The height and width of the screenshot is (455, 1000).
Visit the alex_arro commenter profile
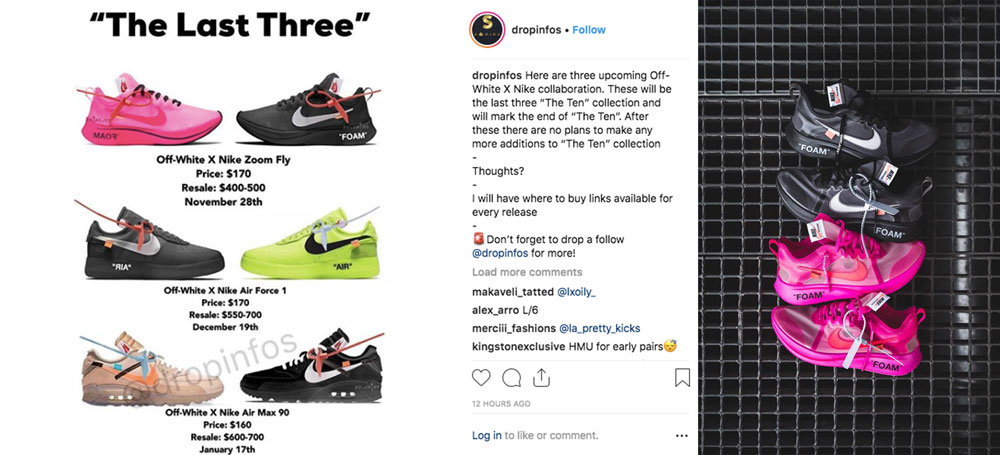pyautogui.click(x=495, y=310)
